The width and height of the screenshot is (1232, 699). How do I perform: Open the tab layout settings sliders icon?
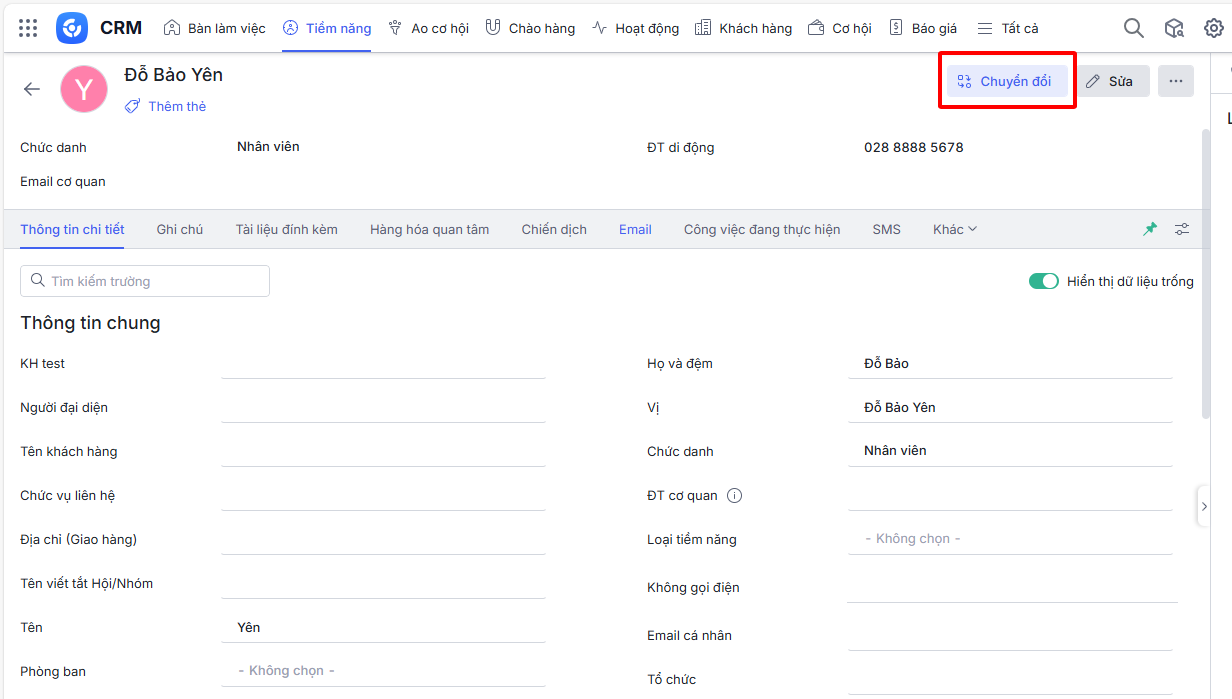[1182, 229]
